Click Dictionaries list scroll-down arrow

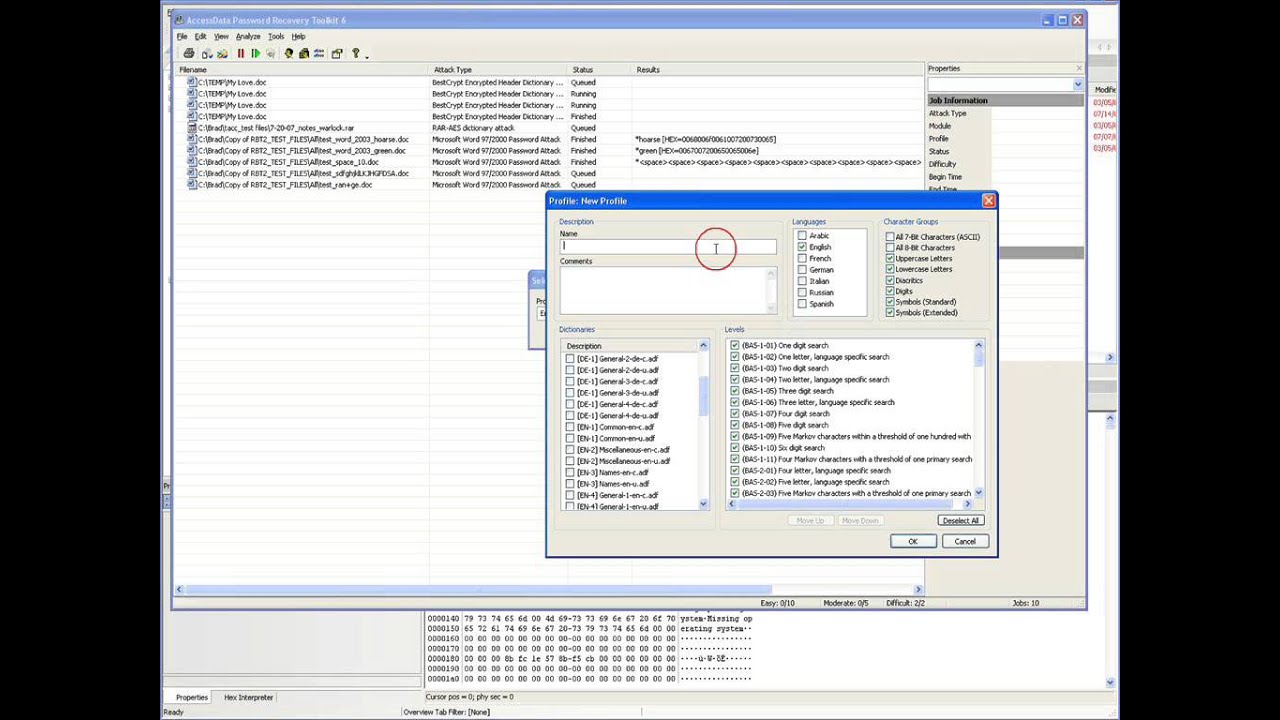(703, 504)
